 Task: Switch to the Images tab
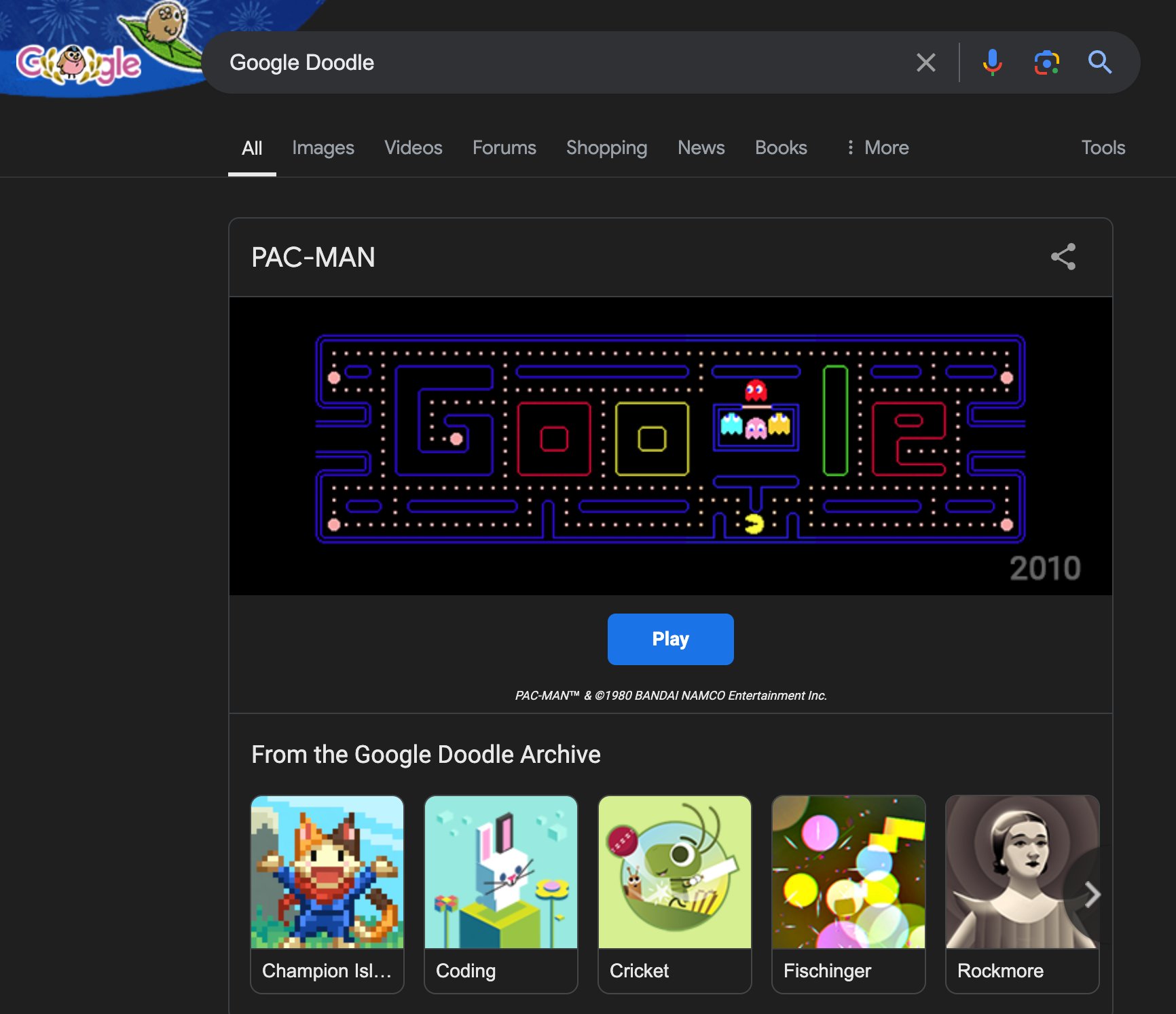pos(323,148)
